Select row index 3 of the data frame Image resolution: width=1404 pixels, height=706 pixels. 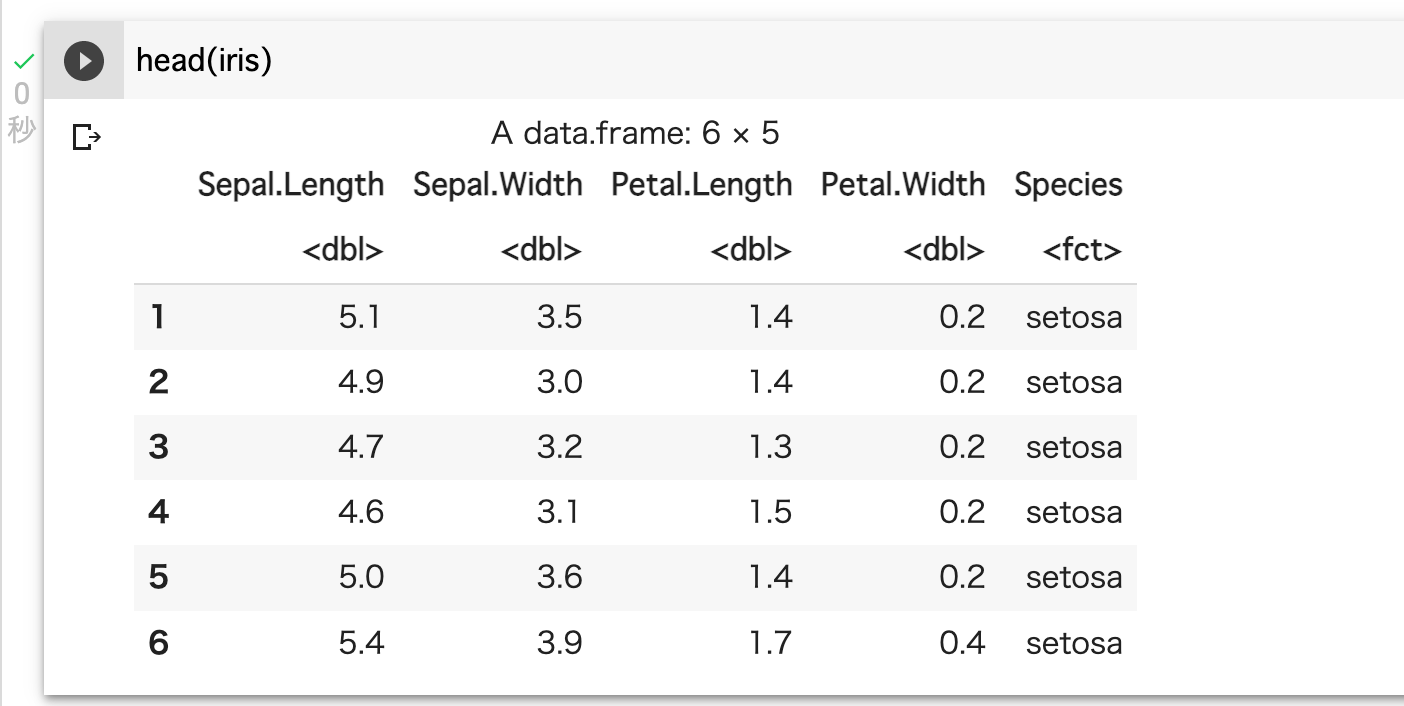158,447
